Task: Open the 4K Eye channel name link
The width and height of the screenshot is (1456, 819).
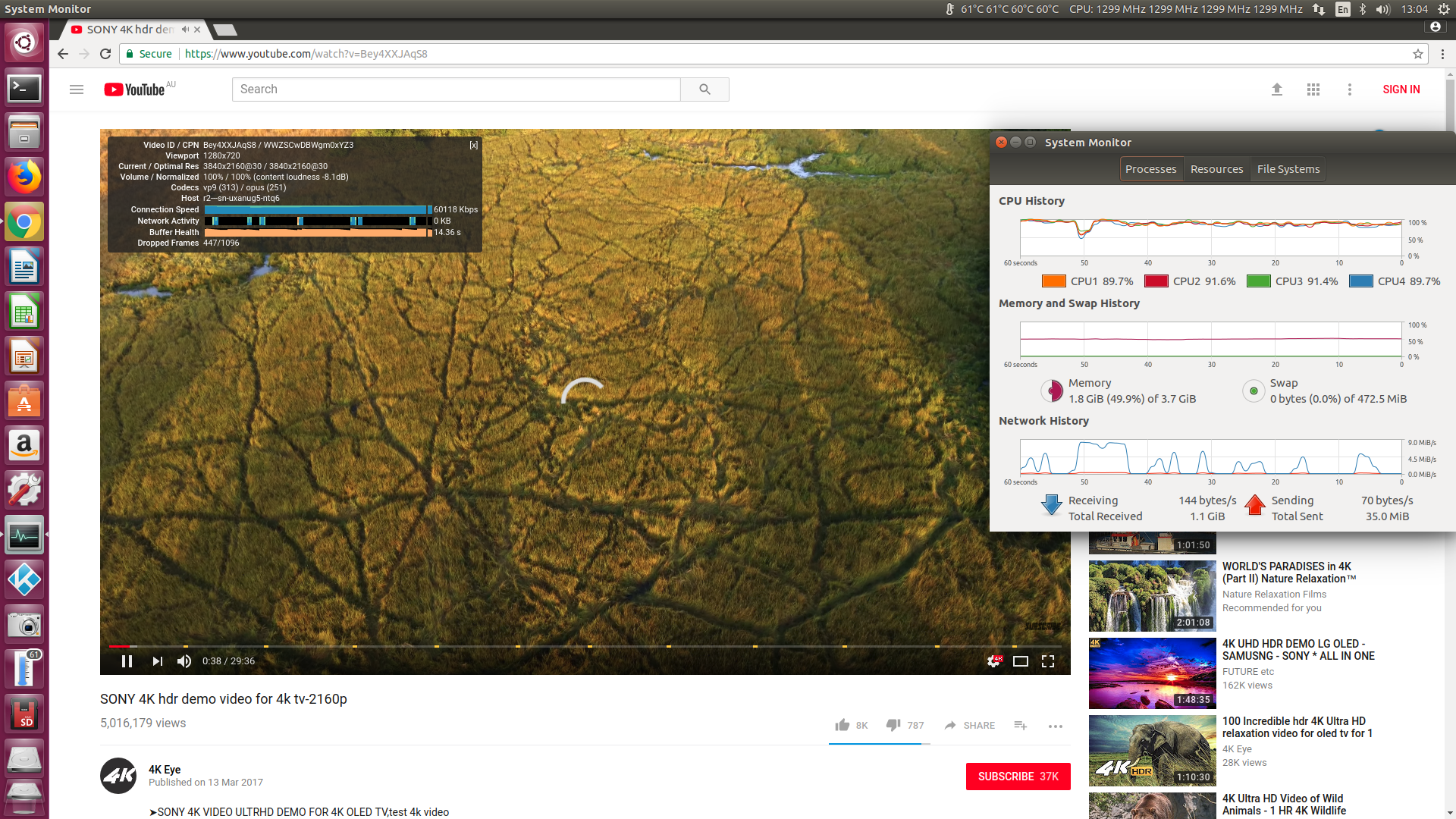Action: [x=165, y=769]
